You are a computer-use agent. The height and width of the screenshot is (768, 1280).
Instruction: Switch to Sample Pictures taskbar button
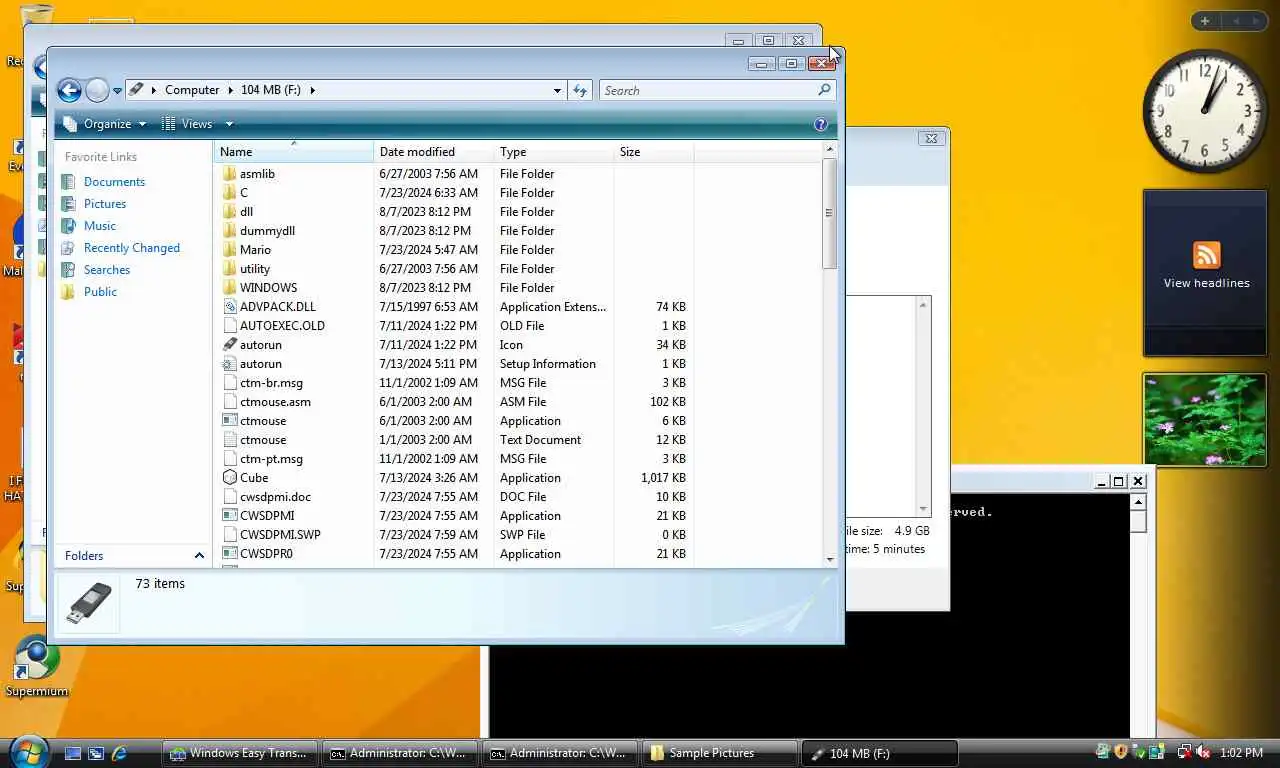pos(721,753)
